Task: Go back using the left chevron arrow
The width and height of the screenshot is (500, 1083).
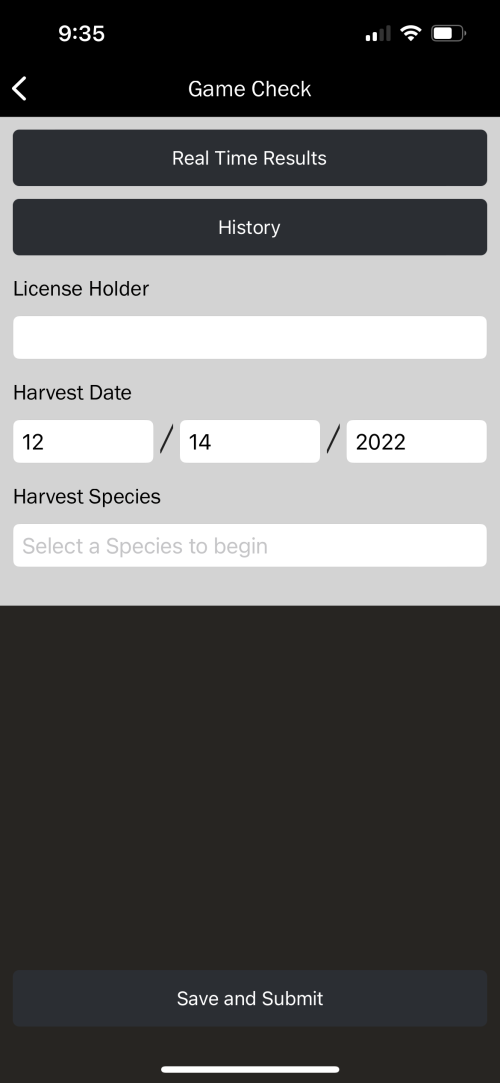Action: 19,88
